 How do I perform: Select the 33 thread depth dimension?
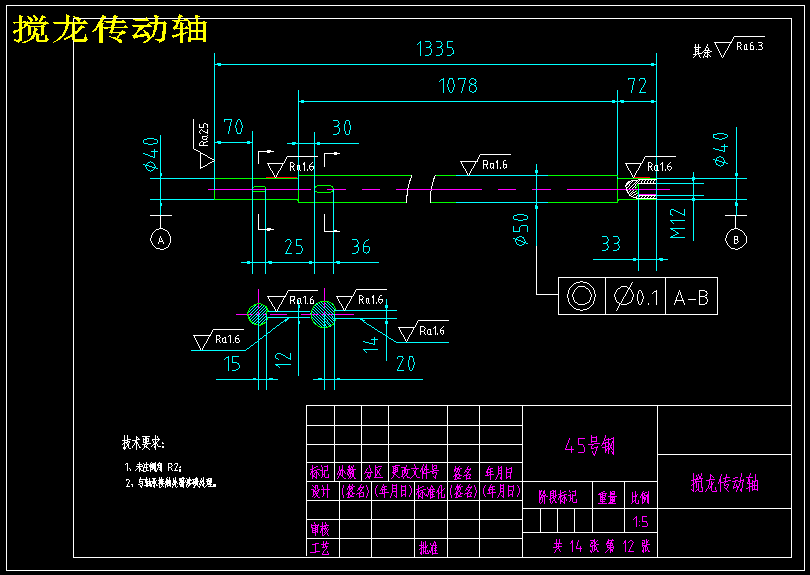pyautogui.click(x=611, y=244)
